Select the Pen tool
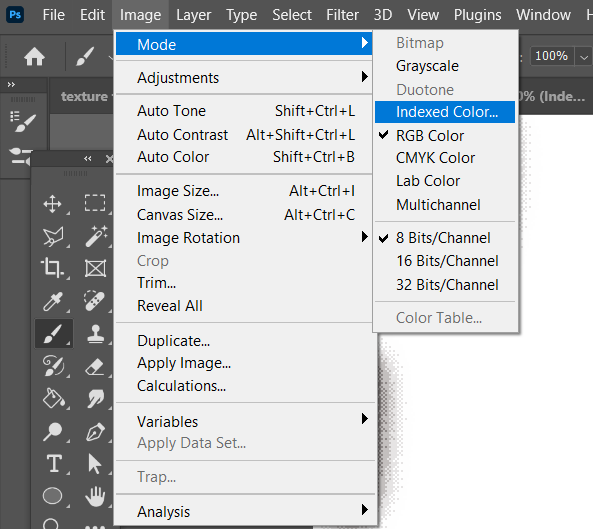Image resolution: width=593 pixels, height=529 pixels. tap(95, 432)
